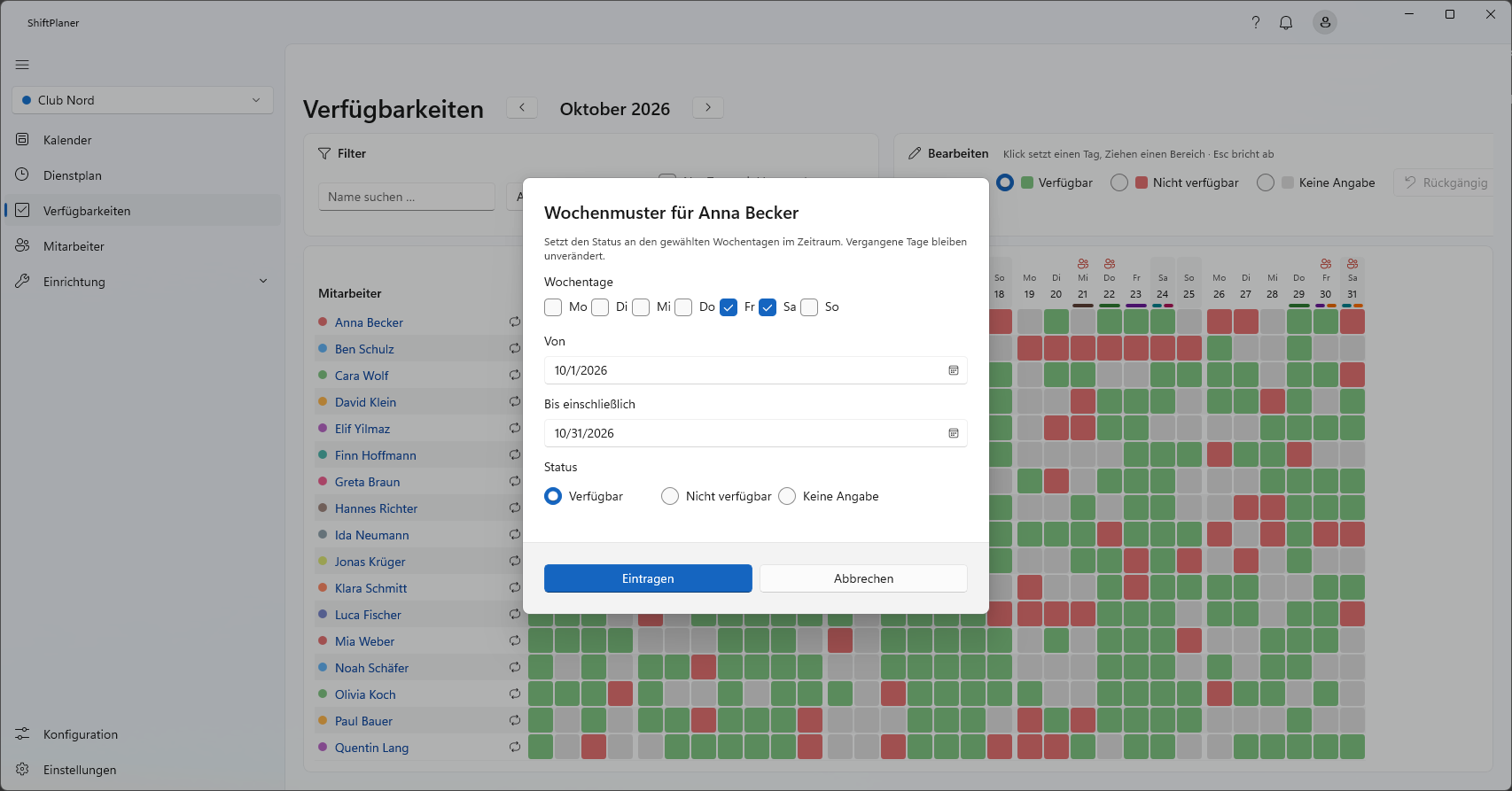
Task: Click the repeat pattern icon for Olivia Koch
Action: 515,694
